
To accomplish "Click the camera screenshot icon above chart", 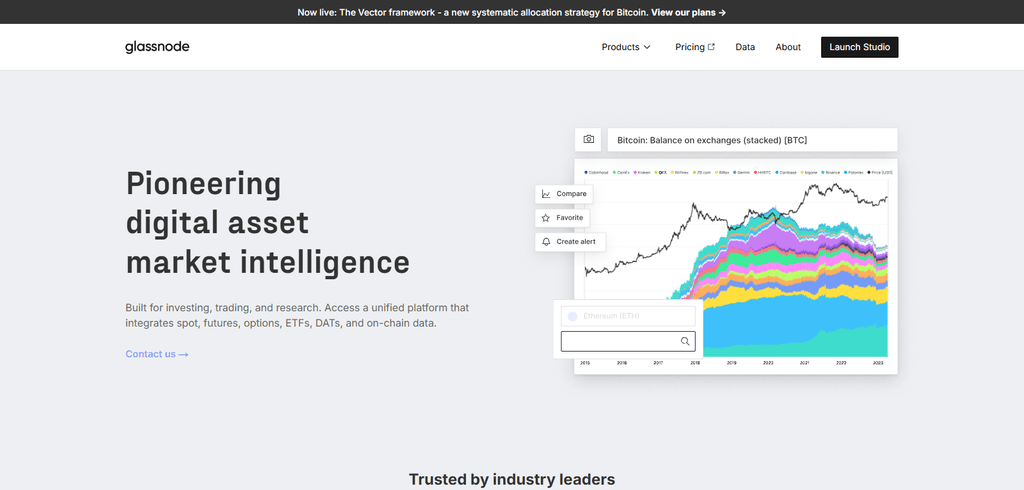I will pos(588,139).
